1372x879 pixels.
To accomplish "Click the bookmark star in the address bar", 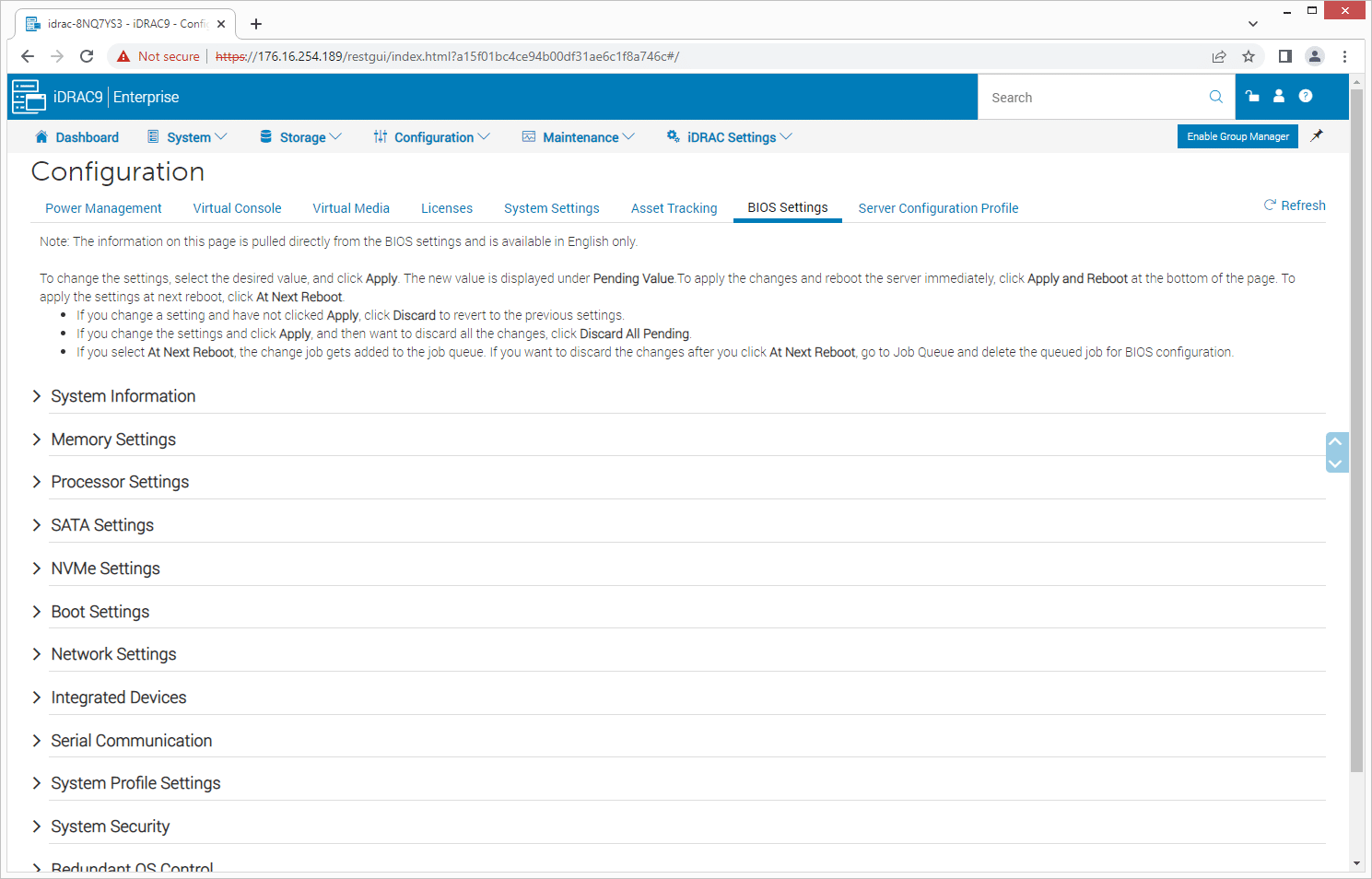I will (x=1249, y=56).
